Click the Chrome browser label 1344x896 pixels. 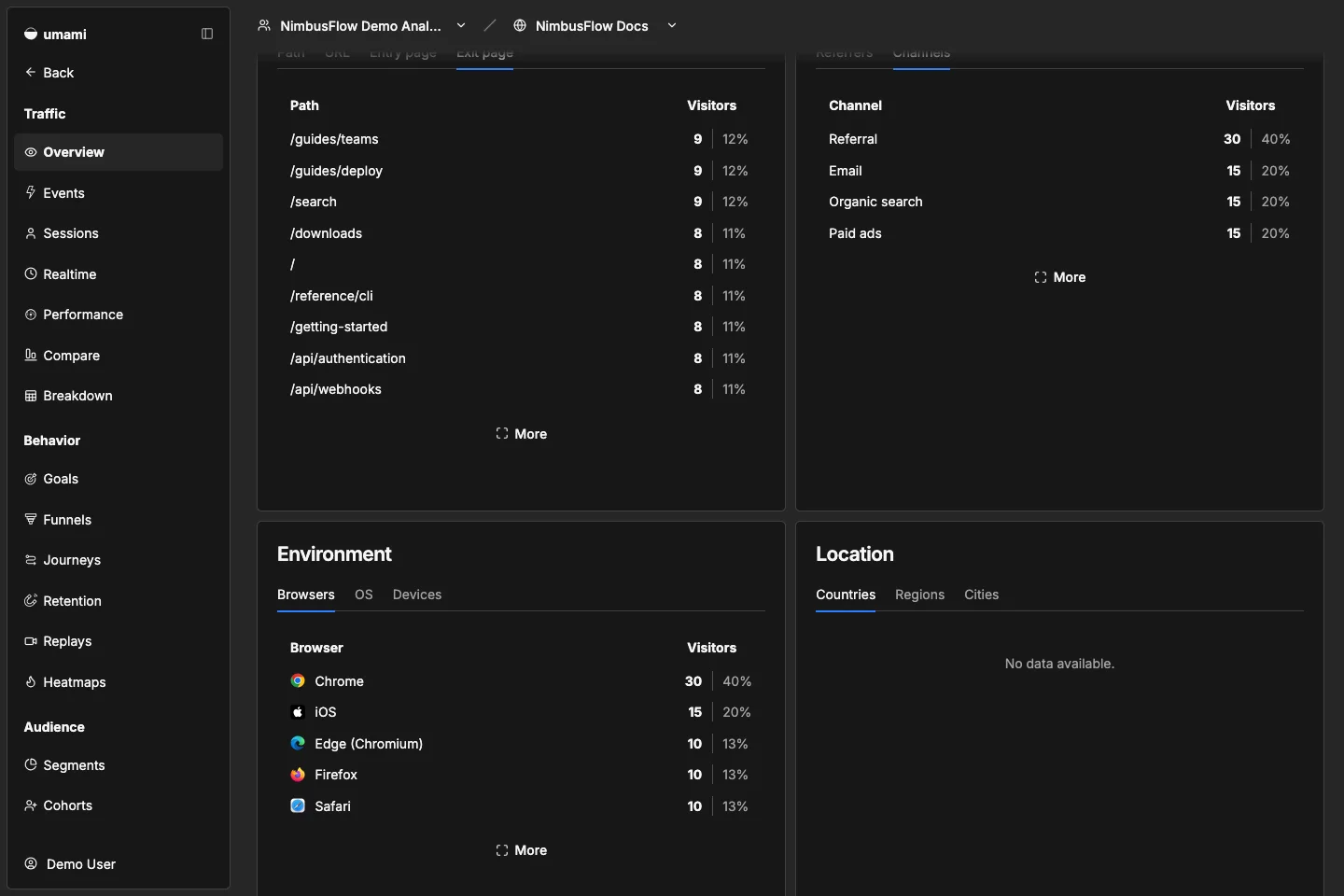click(x=339, y=681)
